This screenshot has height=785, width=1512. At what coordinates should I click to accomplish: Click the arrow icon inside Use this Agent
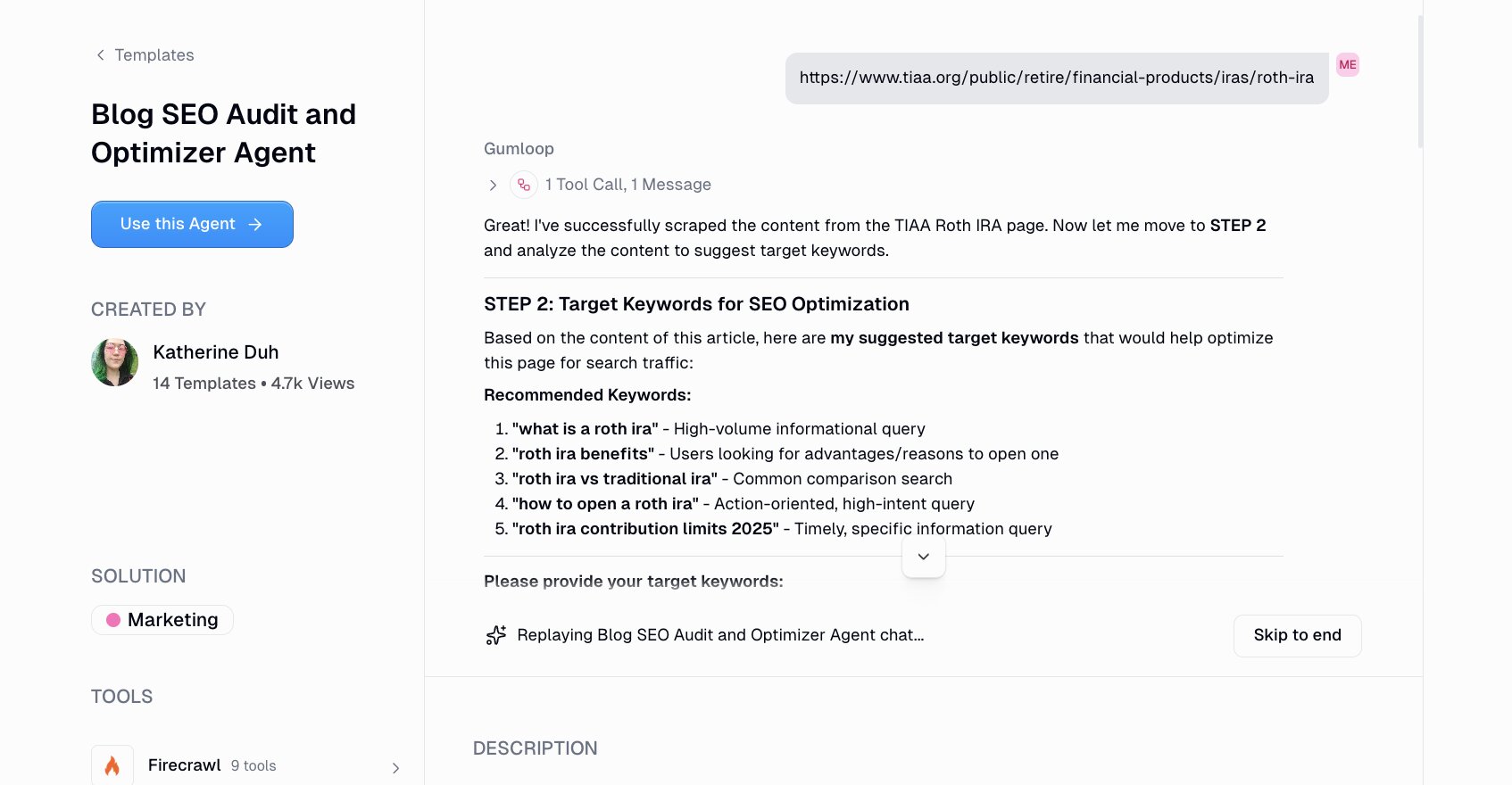click(256, 224)
